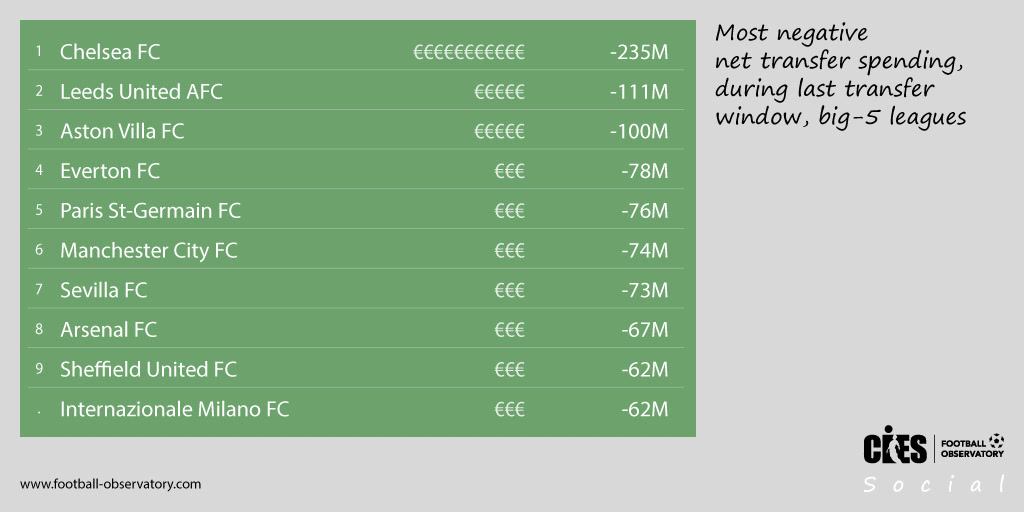Click Aston Villa FC's euro symbols
This screenshot has width=1024, height=512.
tap(500, 132)
